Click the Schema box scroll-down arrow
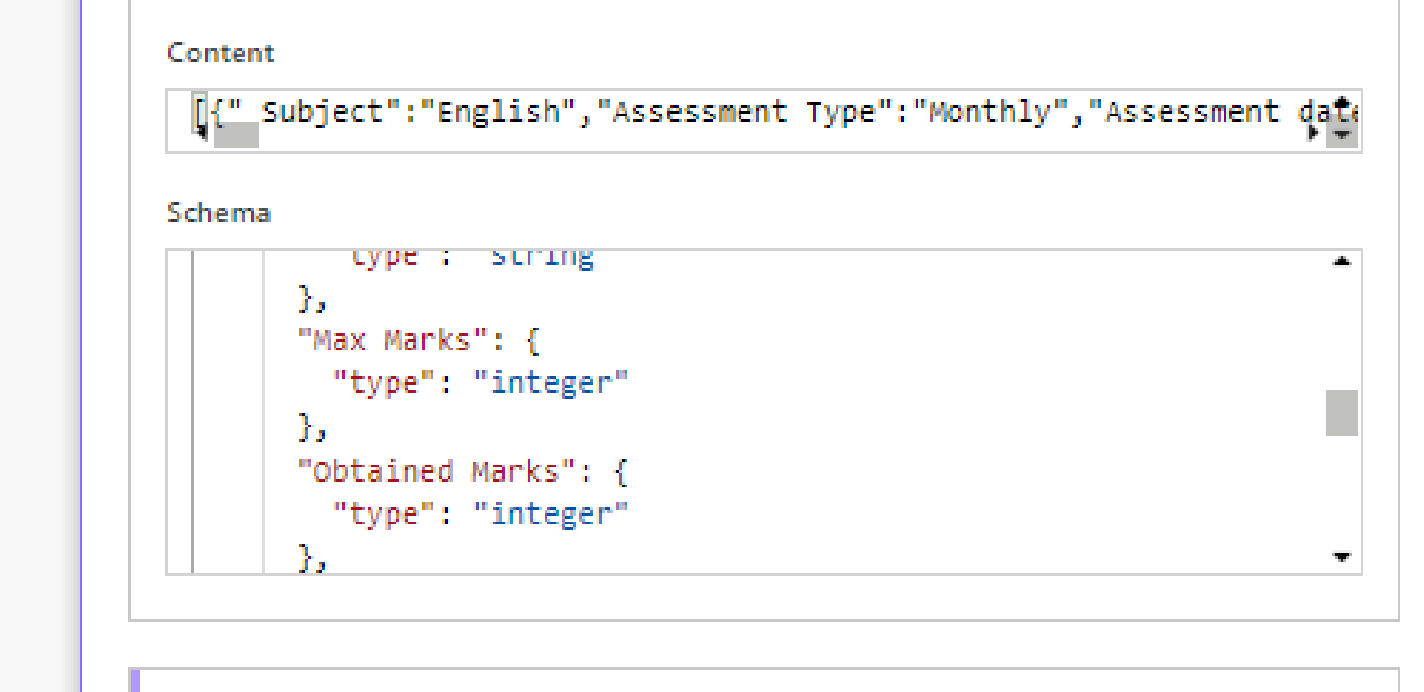Screen dimensions: 1424x692 pos(1342,557)
